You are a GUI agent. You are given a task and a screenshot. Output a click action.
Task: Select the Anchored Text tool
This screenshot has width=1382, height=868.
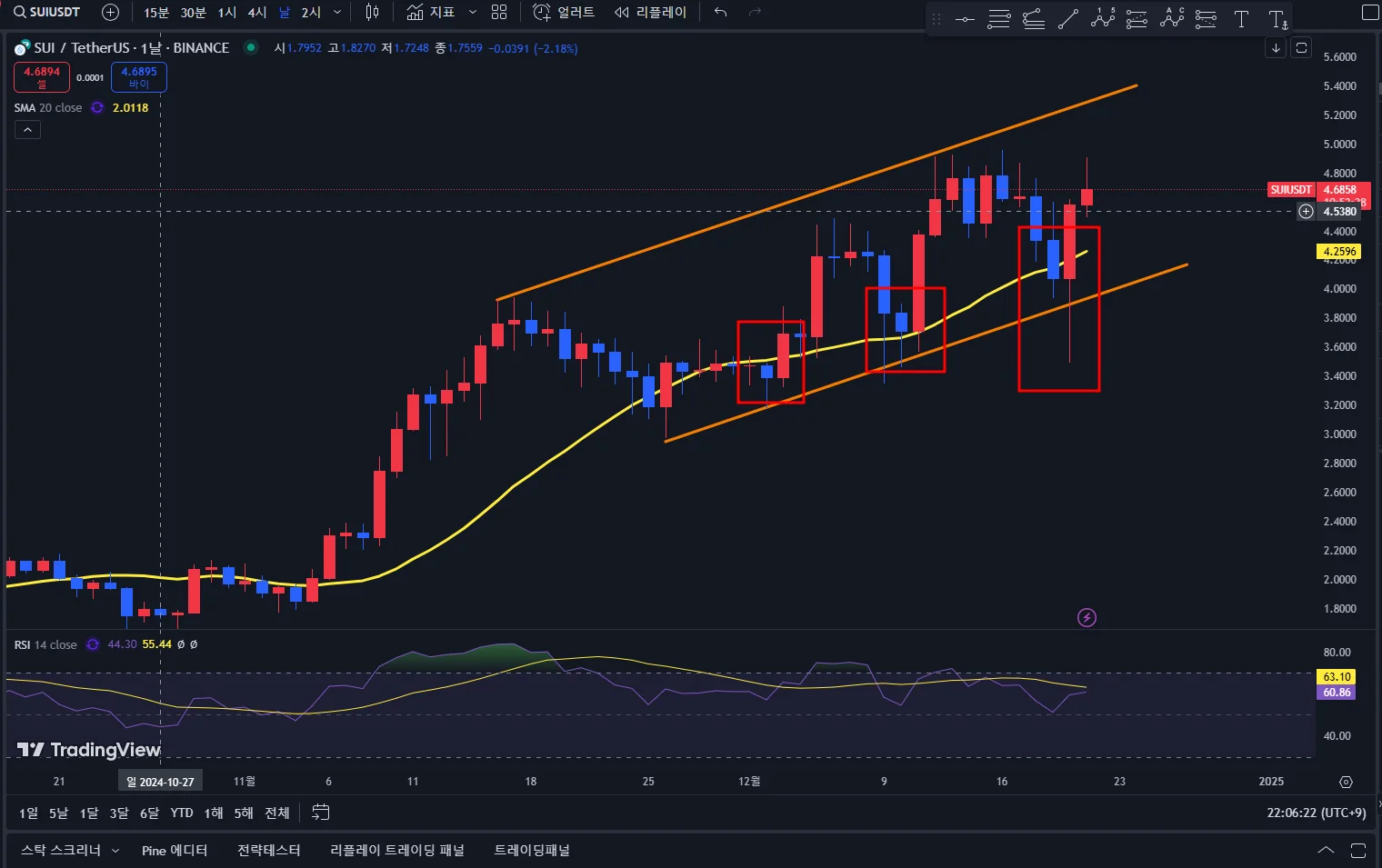1277,19
